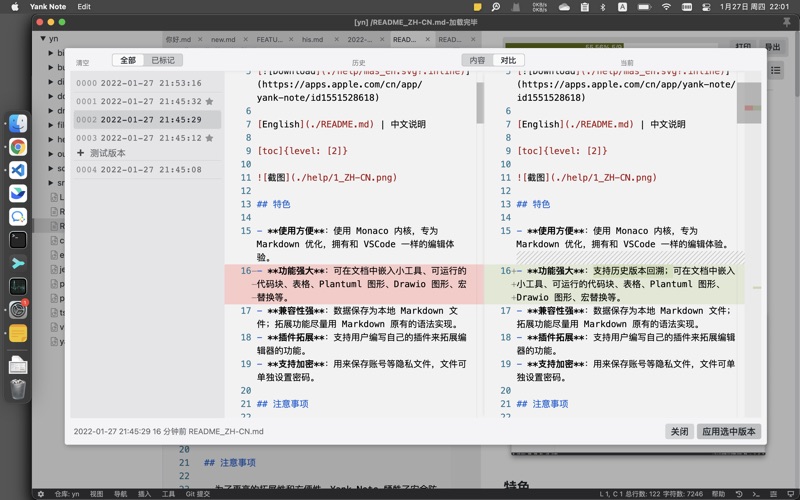
Task: Click the pin icon in the title bar
Action: [x=785, y=20]
